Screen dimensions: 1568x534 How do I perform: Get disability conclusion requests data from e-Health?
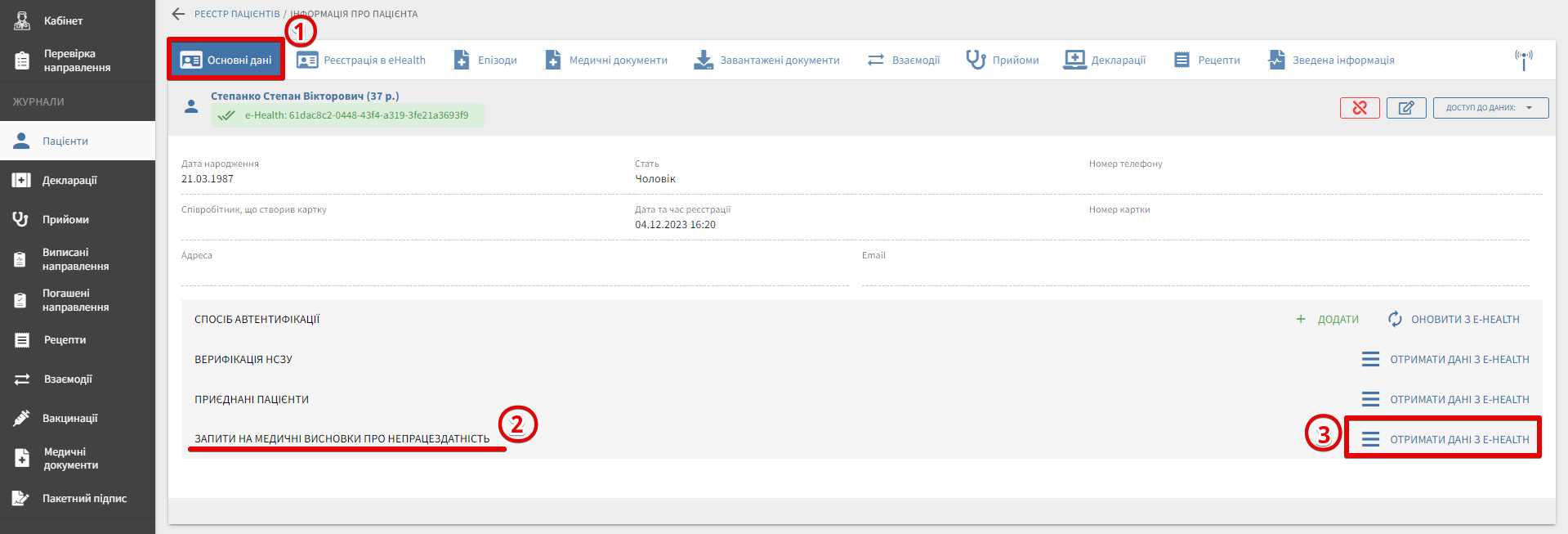[1445, 440]
